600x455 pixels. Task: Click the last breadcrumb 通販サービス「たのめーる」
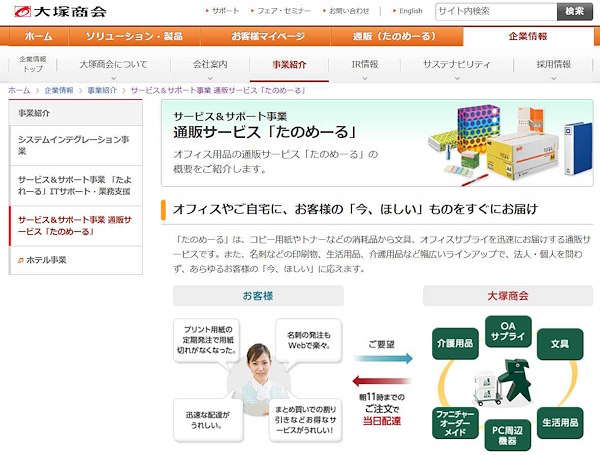(x=218, y=90)
